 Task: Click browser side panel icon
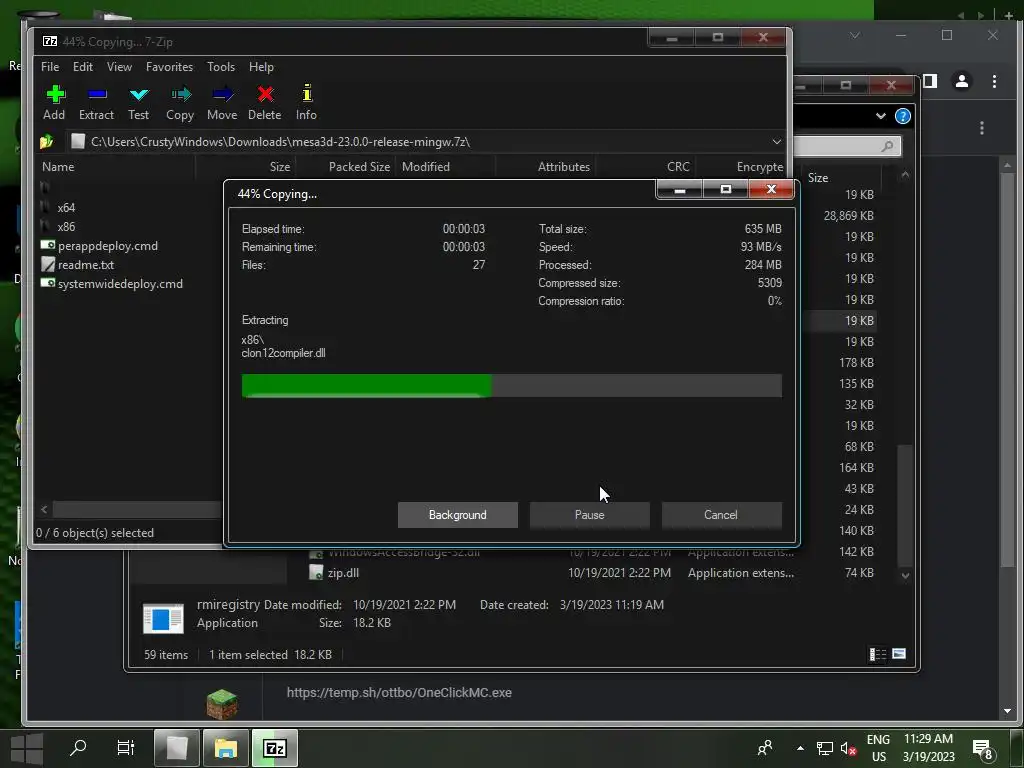(930, 81)
